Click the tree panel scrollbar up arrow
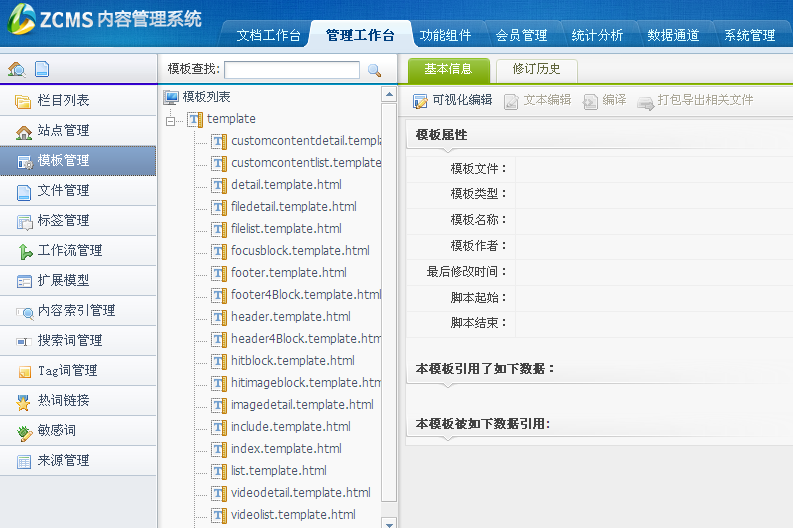Viewport: 793px width, 528px height. click(389, 96)
